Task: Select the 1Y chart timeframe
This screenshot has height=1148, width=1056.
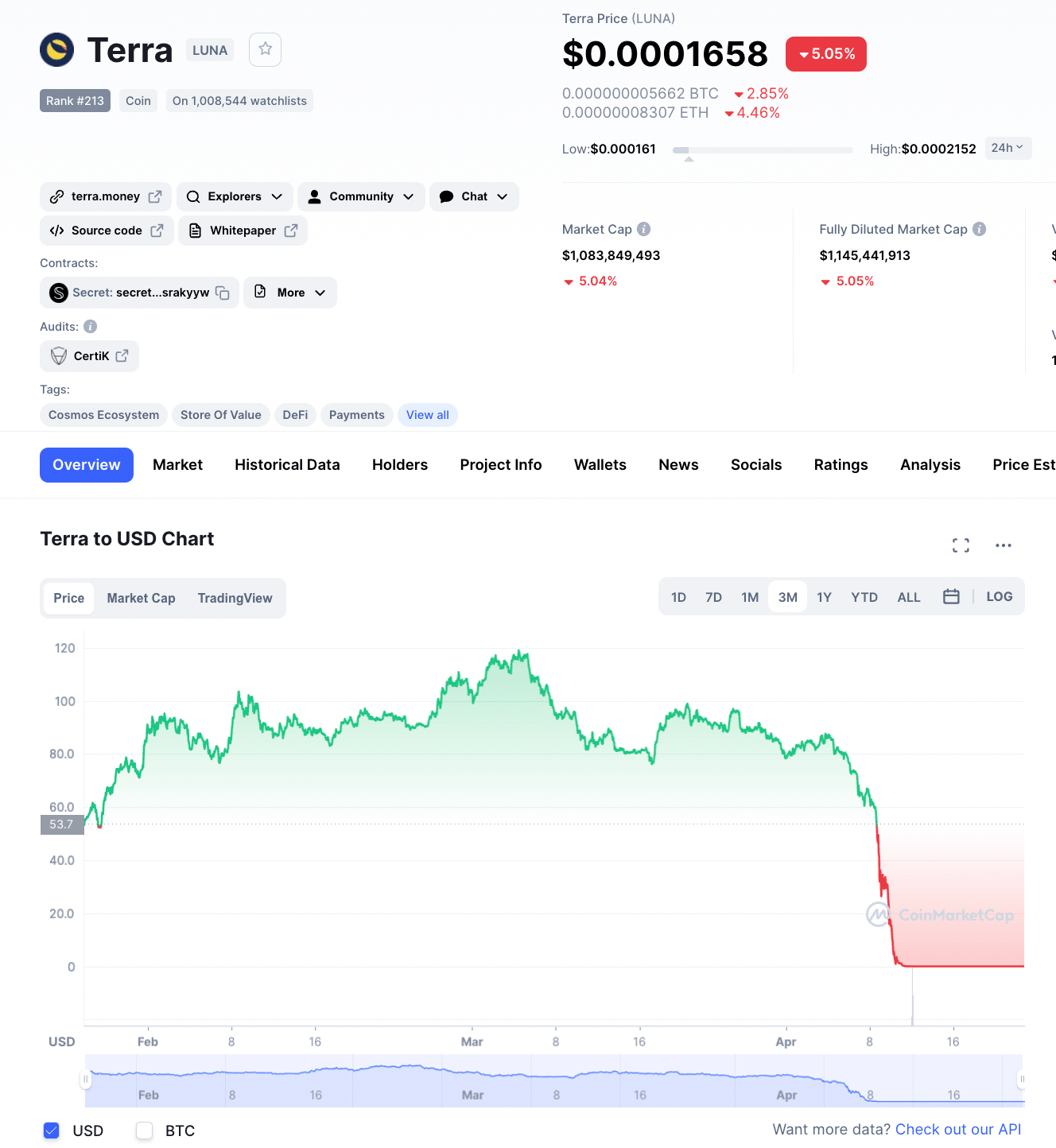Action: tap(824, 596)
